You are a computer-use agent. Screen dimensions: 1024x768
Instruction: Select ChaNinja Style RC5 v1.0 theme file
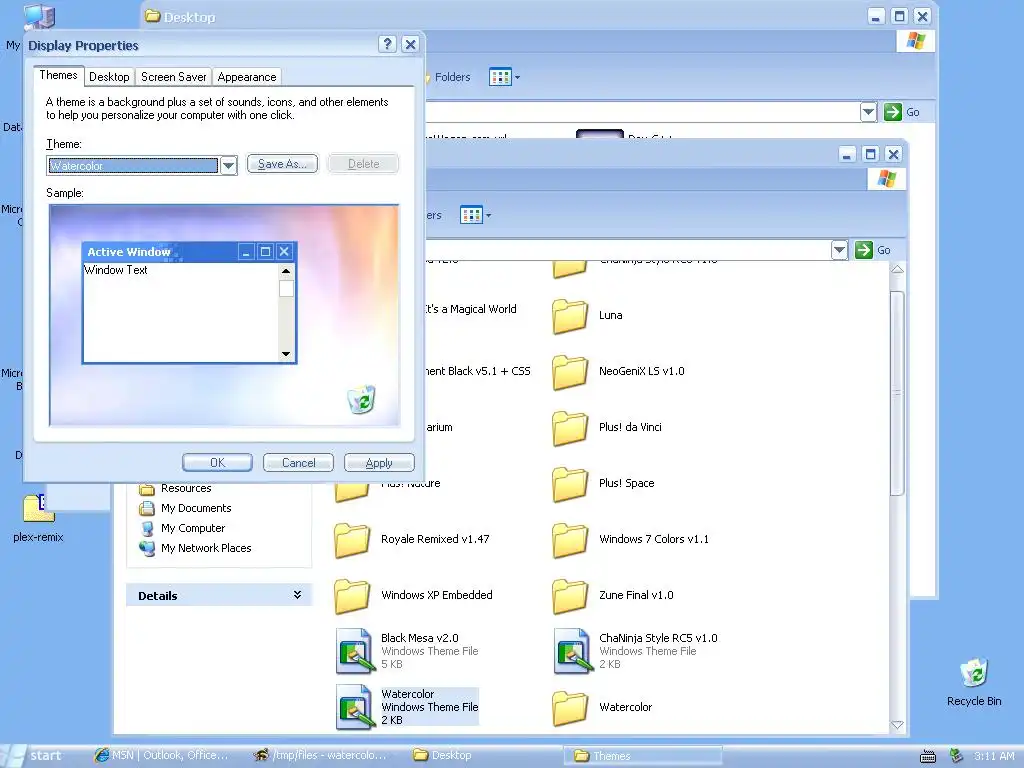click(x=635, y=650)
